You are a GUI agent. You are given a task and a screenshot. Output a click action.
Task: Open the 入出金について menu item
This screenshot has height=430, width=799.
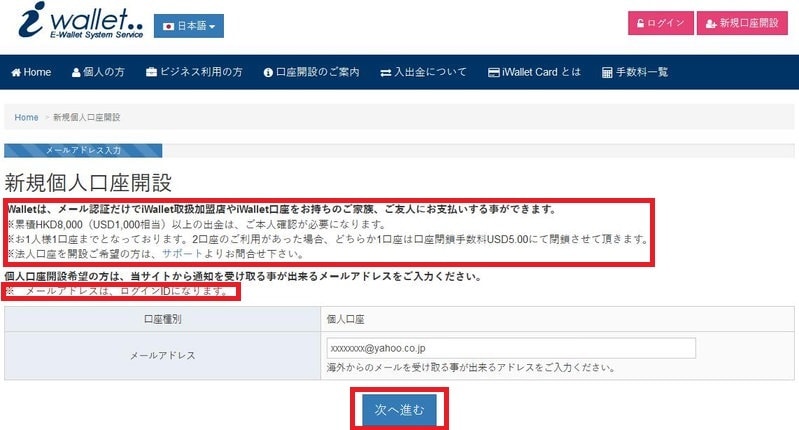pos(423,72)
